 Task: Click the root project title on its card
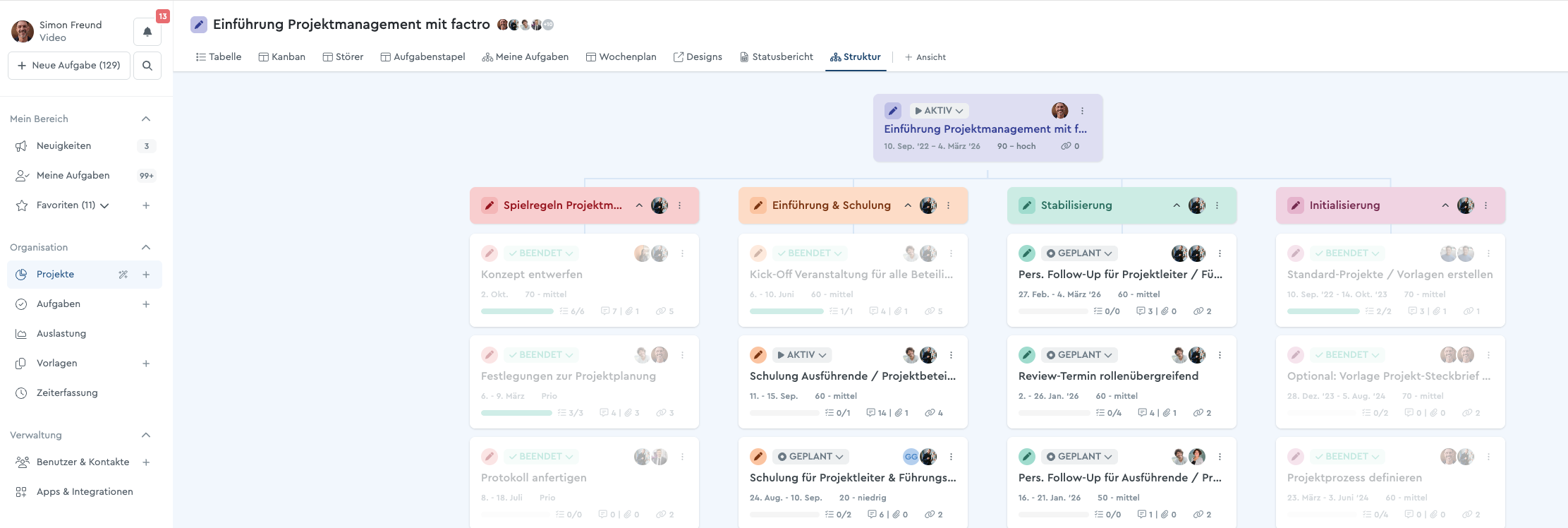(x=985, y=129)
